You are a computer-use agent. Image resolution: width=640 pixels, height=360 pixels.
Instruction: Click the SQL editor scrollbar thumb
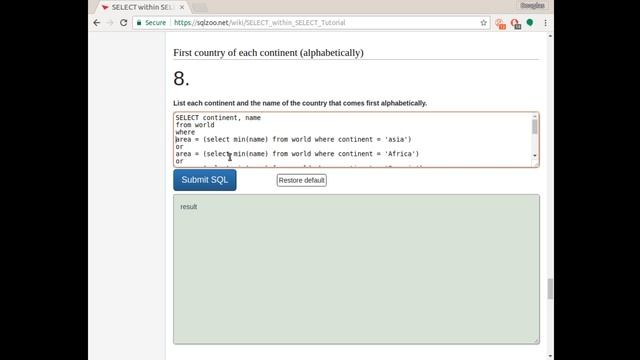[534, 127]
